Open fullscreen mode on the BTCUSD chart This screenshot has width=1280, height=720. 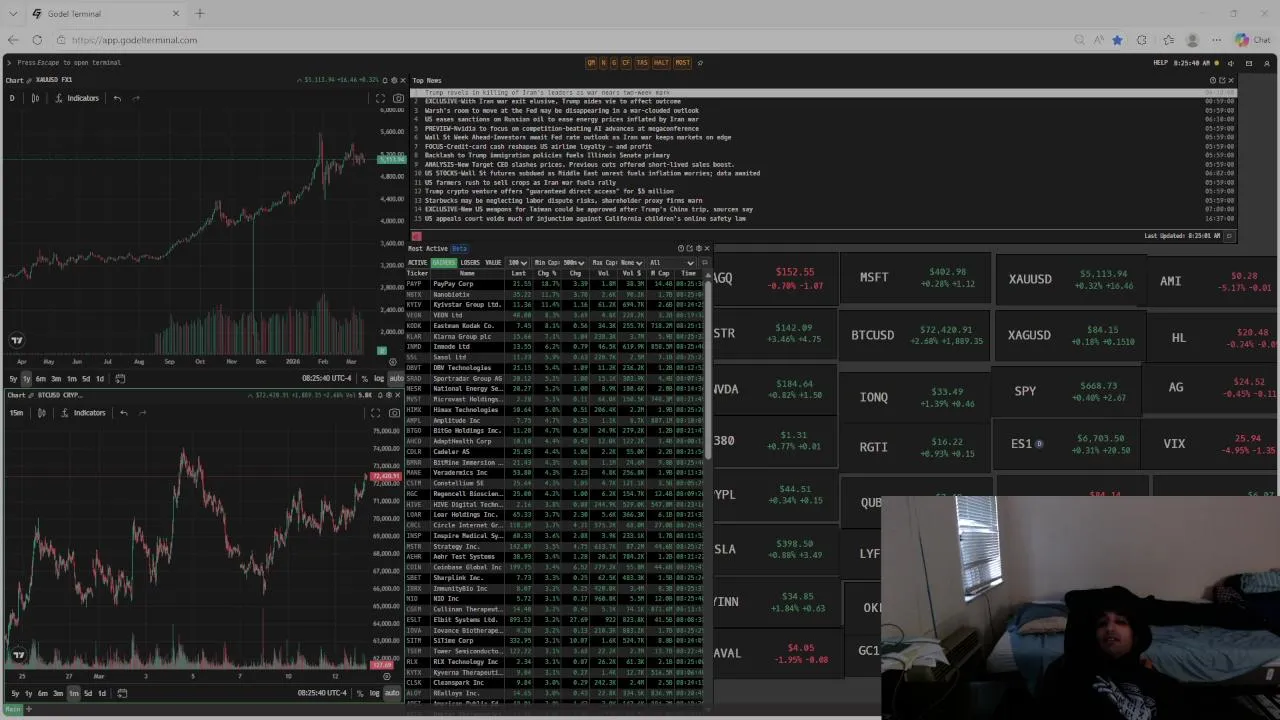click(376, 413)
